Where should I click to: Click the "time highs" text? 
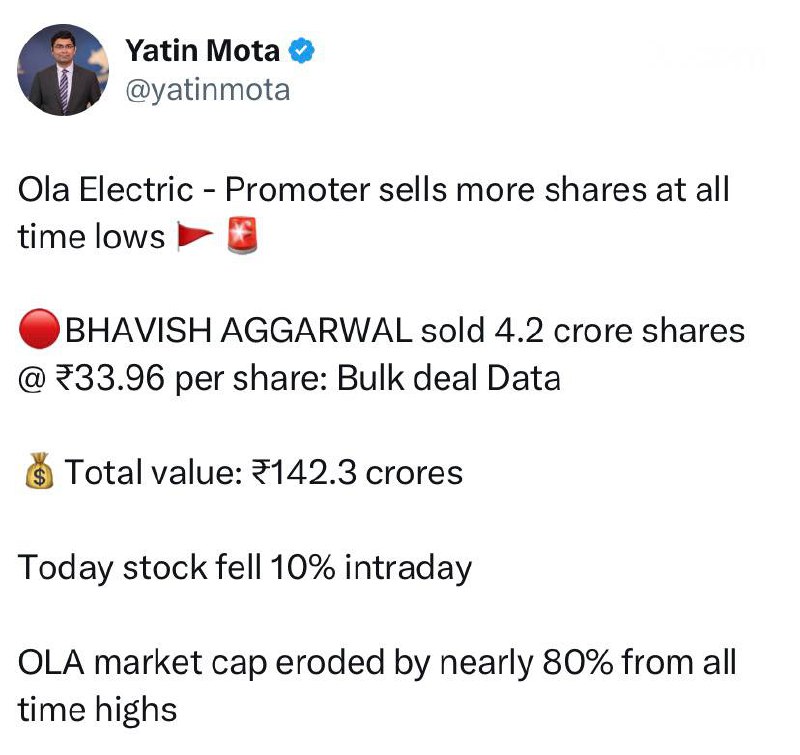[97, 709]
